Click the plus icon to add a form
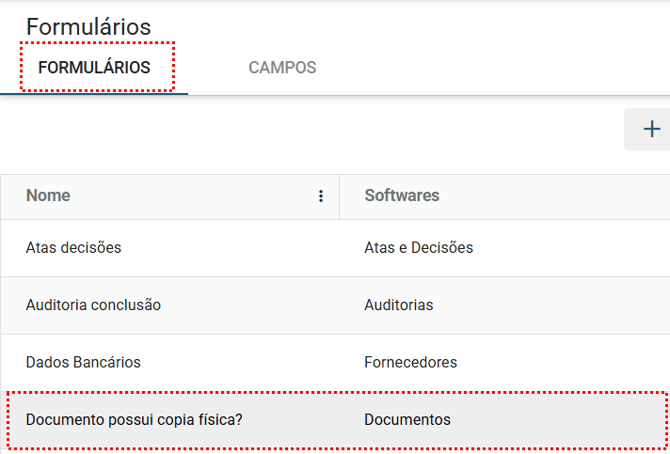The height and width of the screenshot is (454, 670). [651, 129]
